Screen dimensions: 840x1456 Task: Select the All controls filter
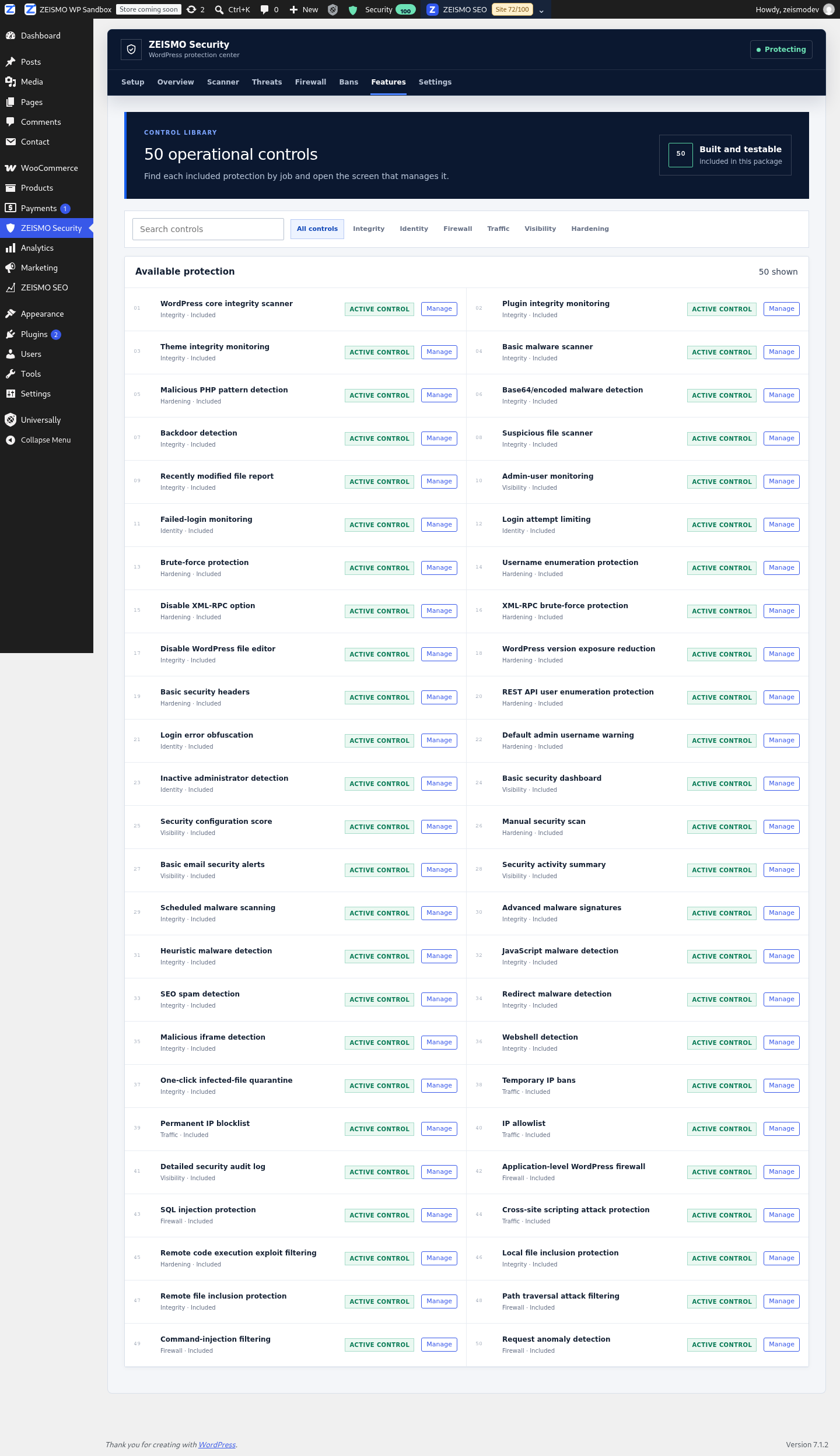(317, 229)
